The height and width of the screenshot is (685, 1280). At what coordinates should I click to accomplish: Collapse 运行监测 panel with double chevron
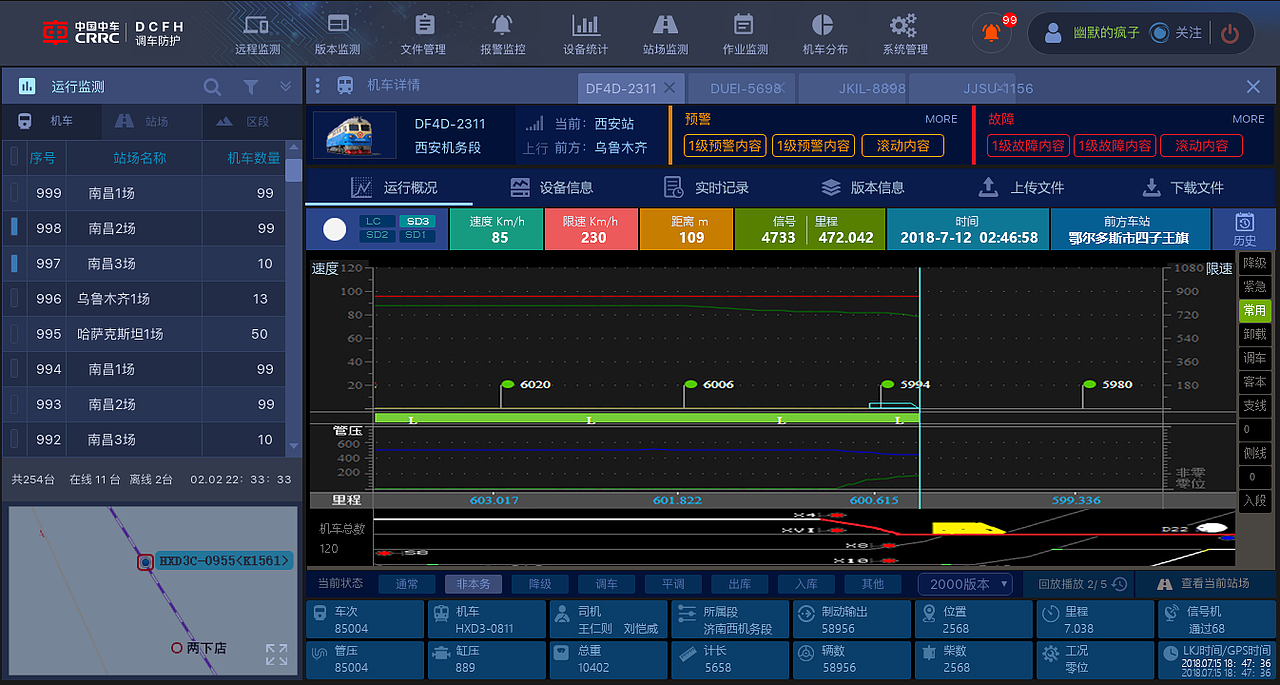[286, 87]
